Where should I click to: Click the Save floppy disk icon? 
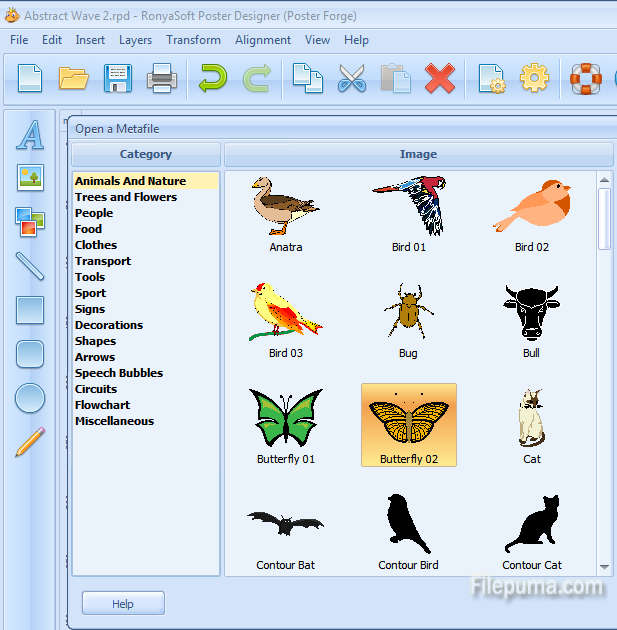118,78
